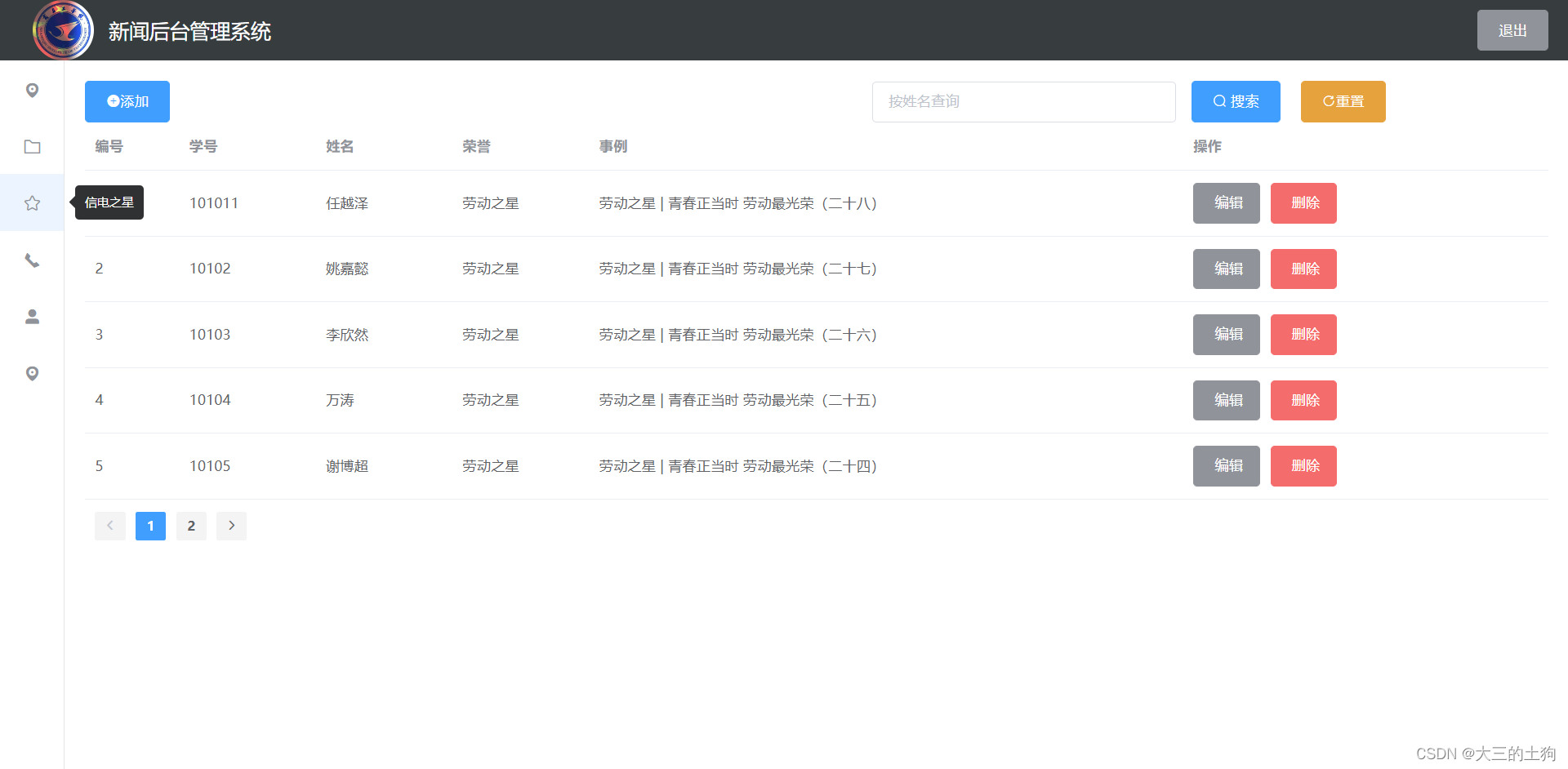
Task: Delete the record for 谢博超
Action: coord(1303,466)
